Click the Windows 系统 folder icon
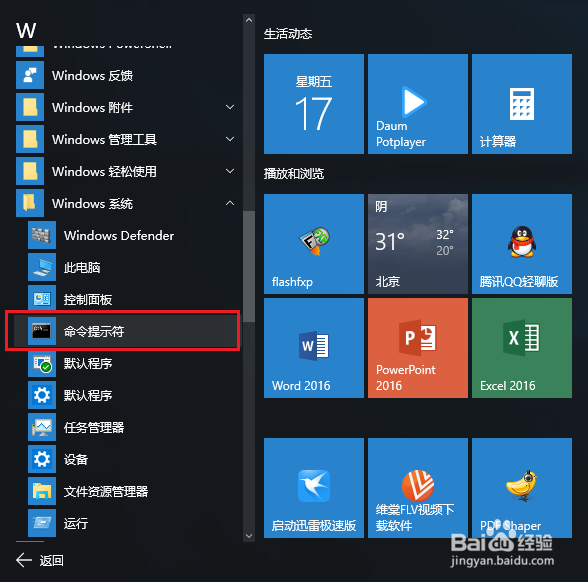The image size is (588, 582). click(x=30, y=203)
